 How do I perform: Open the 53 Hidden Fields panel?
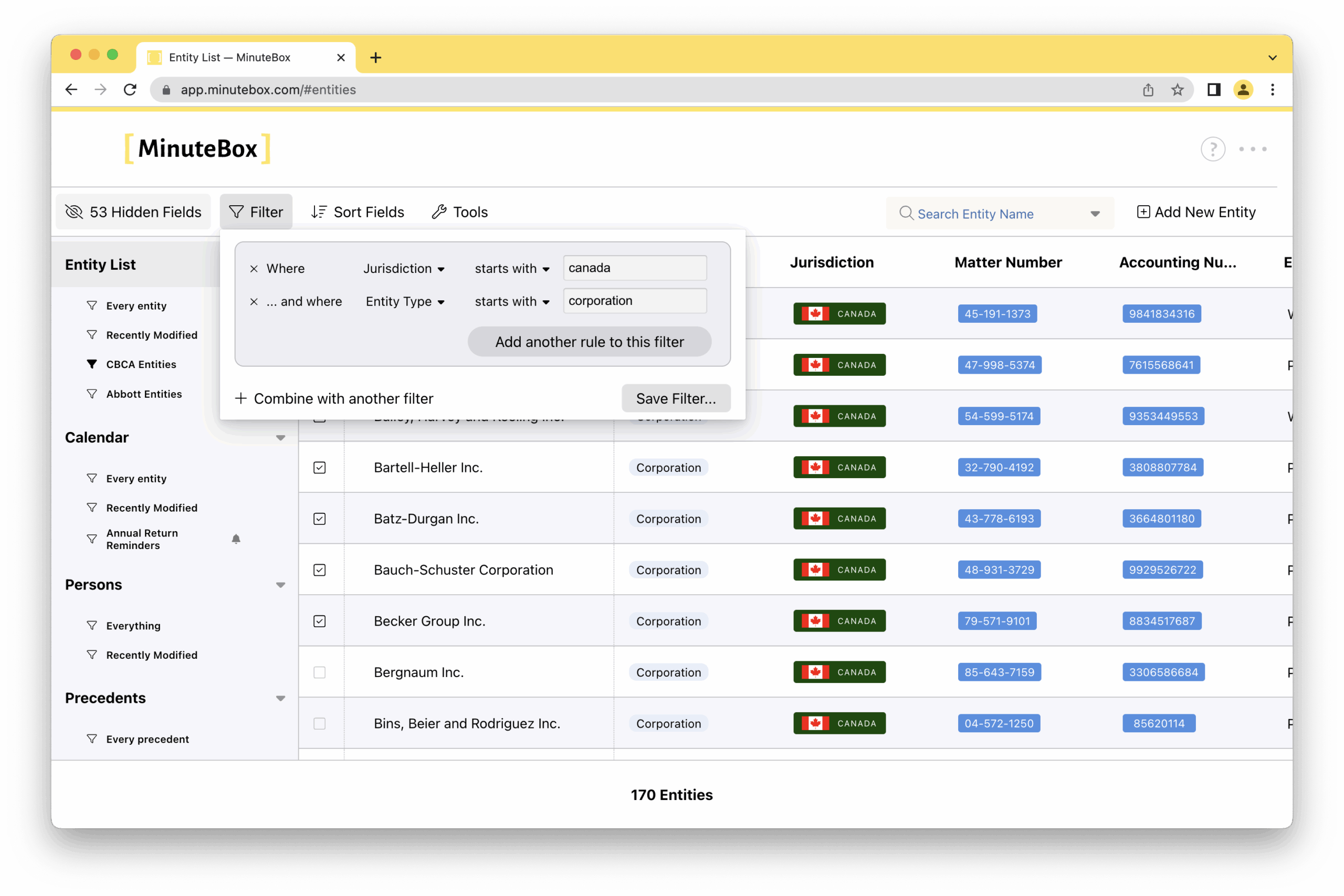click(x=134, y=212)
